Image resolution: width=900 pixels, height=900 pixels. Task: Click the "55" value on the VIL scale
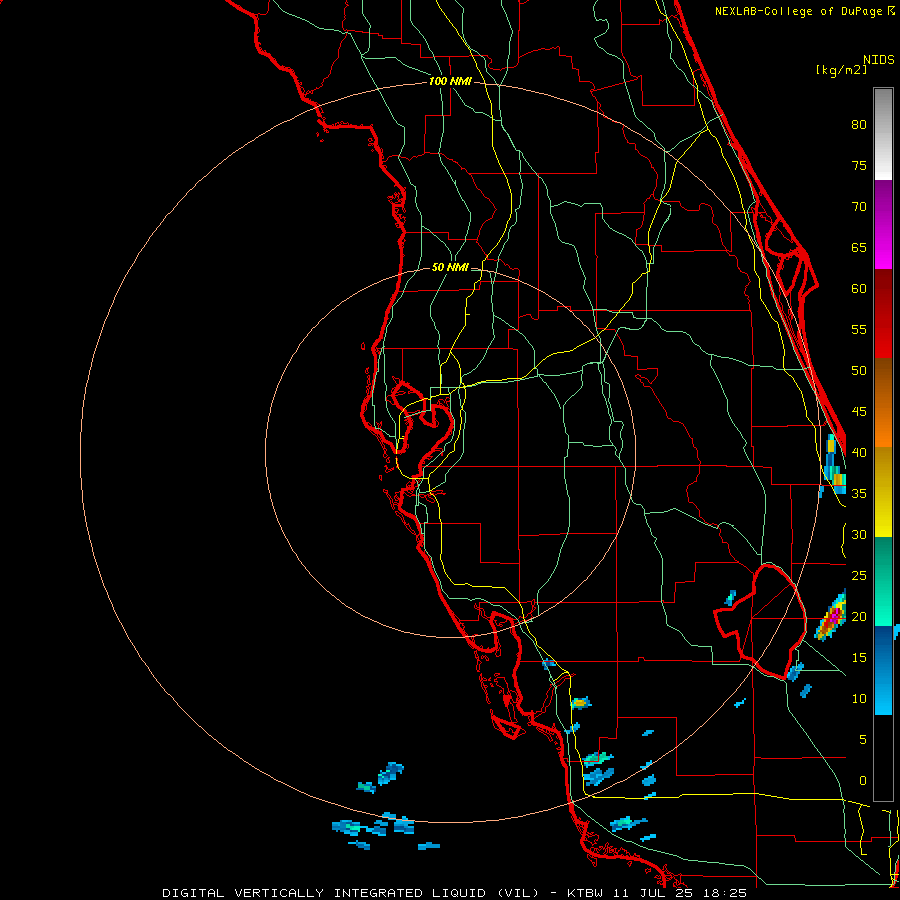pos(859,329)
